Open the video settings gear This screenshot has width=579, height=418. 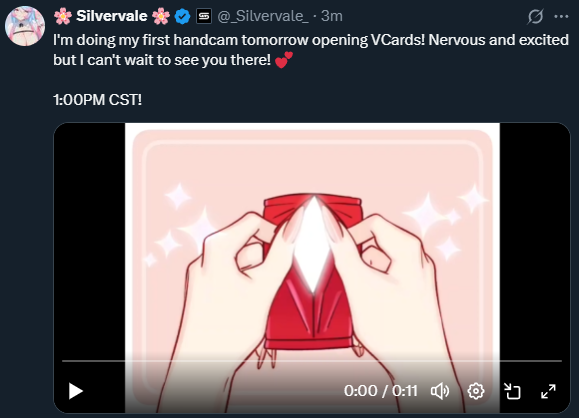coord(476,391)
